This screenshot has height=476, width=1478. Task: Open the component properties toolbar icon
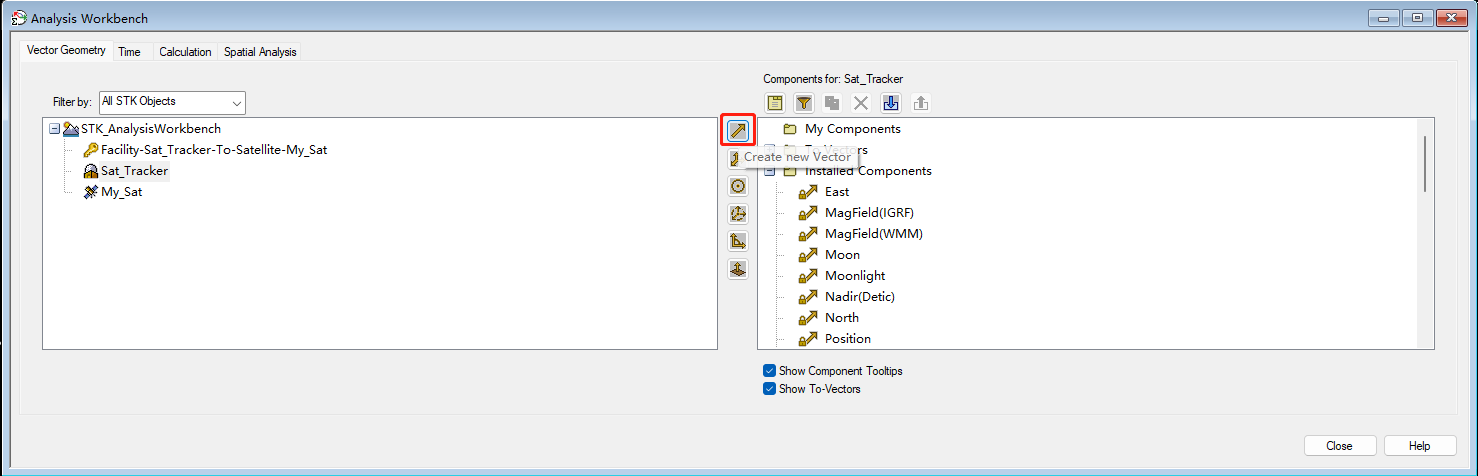point(775,103)
